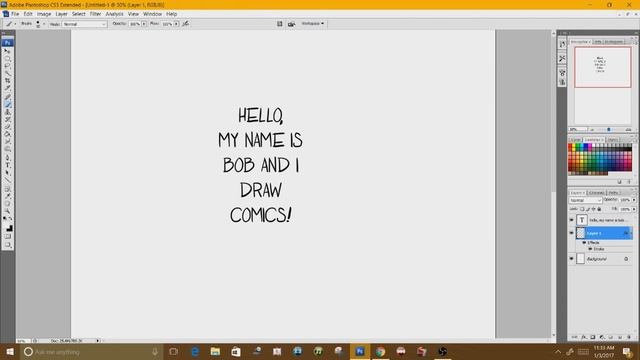
Task: Switch to the Channels tab
Action: tap(596, 193)
